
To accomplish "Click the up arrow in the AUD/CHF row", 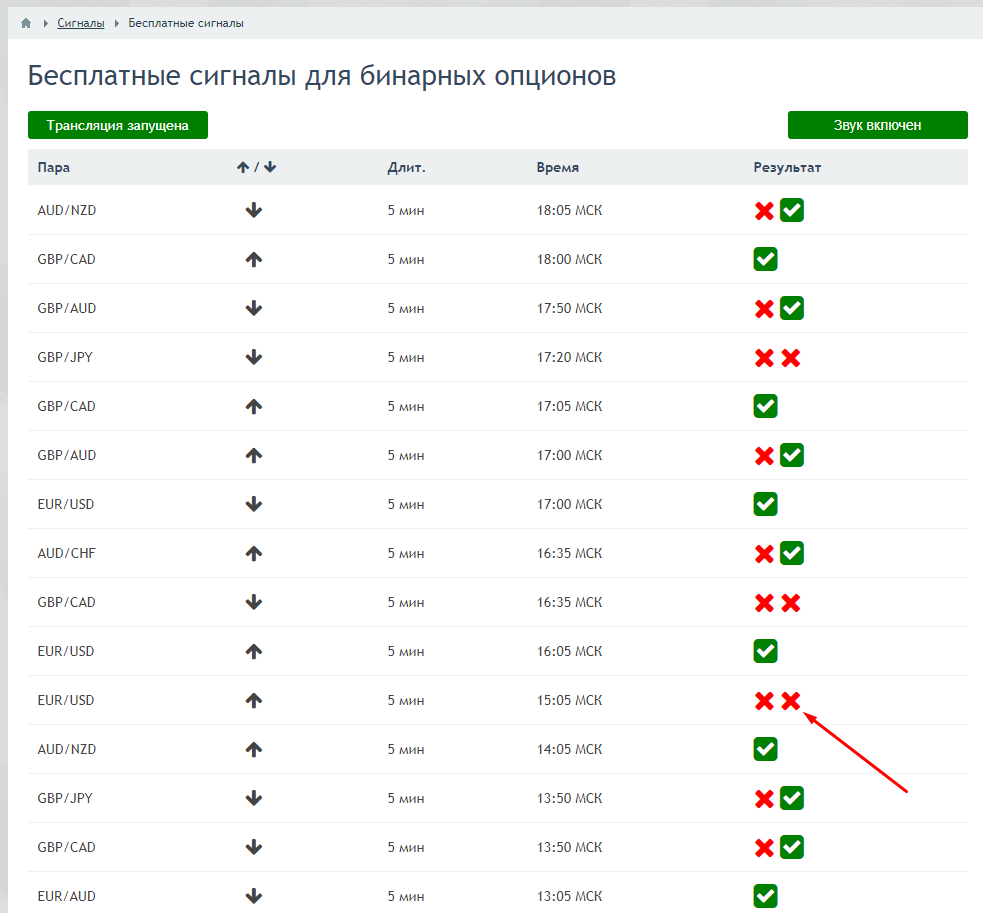I will click(253, 553).
